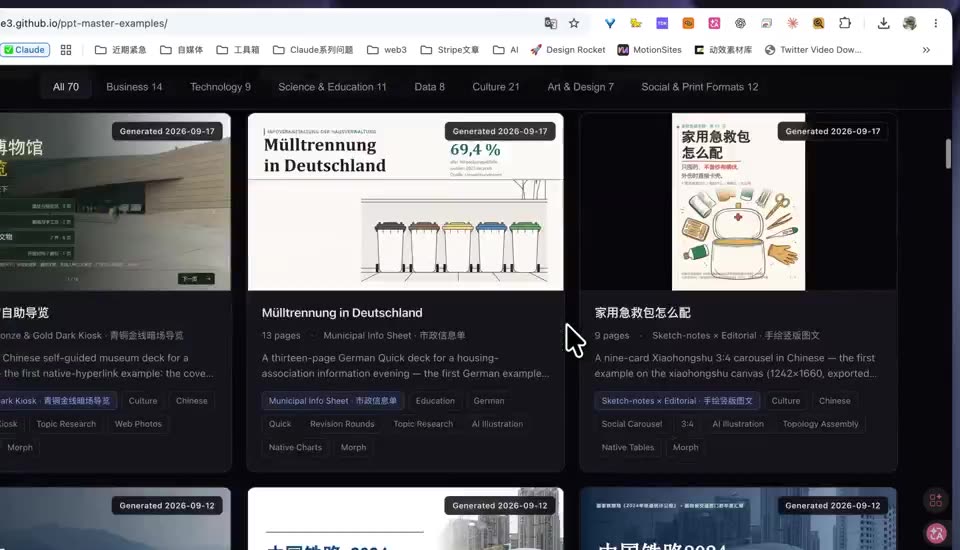Expand the 近期紧急 bookmark folder
Image resolution: width=960 pixels, height=550 pixels.
pos(121,50)
